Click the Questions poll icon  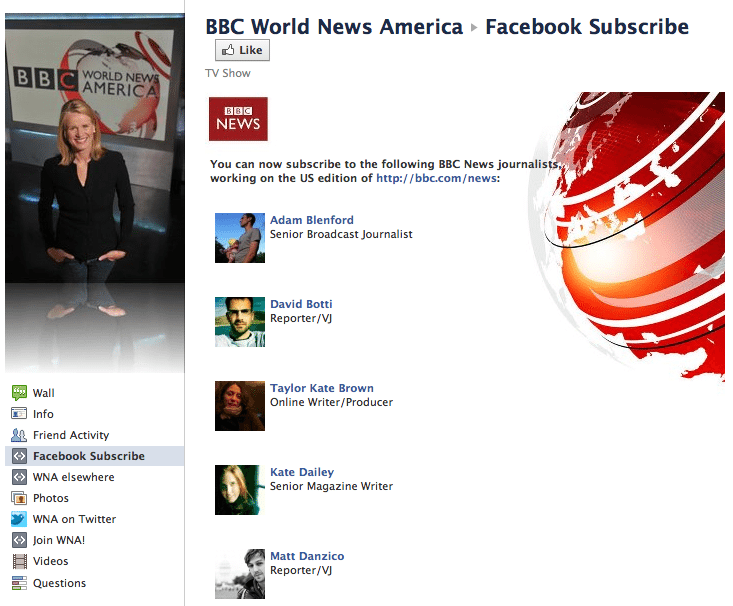19,583
